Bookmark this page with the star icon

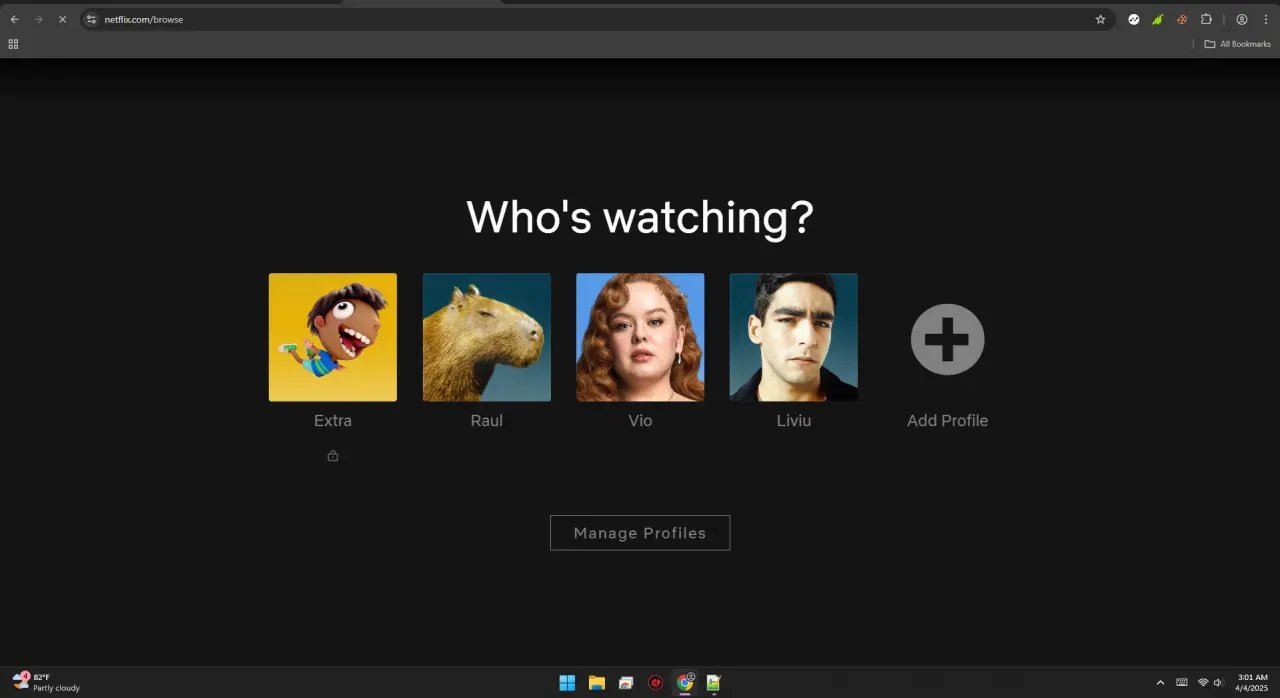coord(1100,19)
